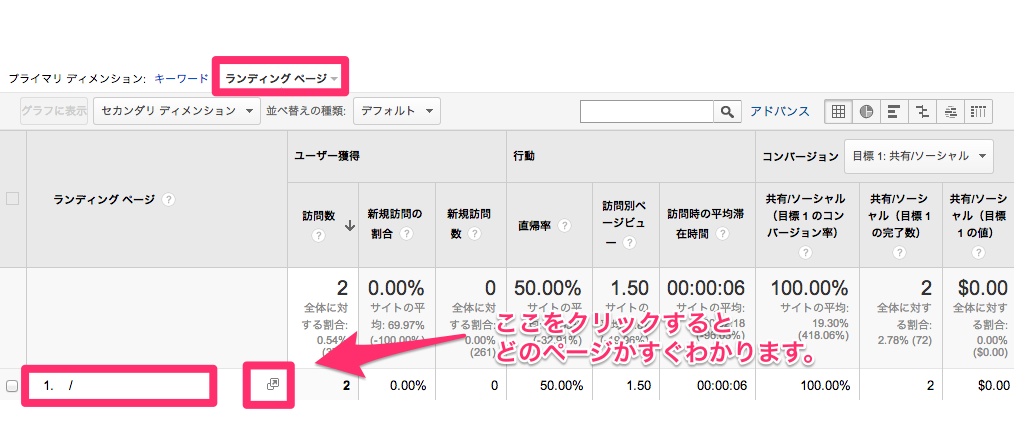Switch to the data table view icon

click(838, 111)
